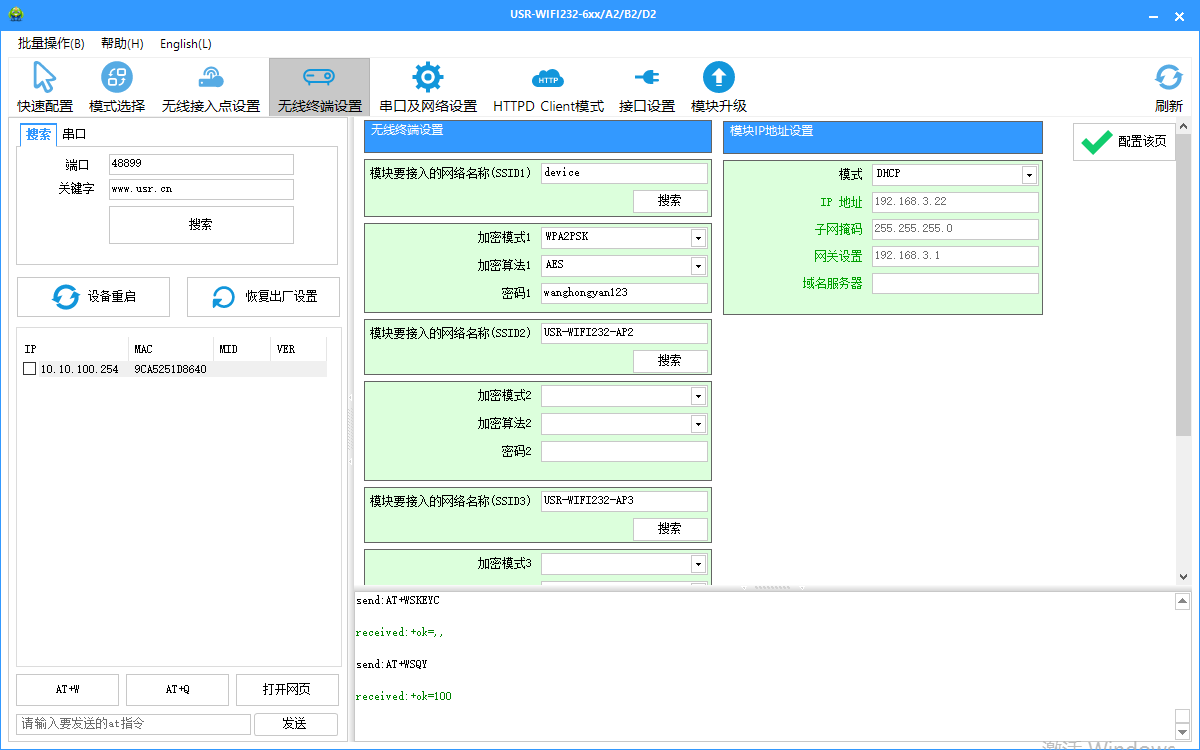Open the 模式 DHCP dropdown
This screenshot has width=1200, height=750.
1029,175
